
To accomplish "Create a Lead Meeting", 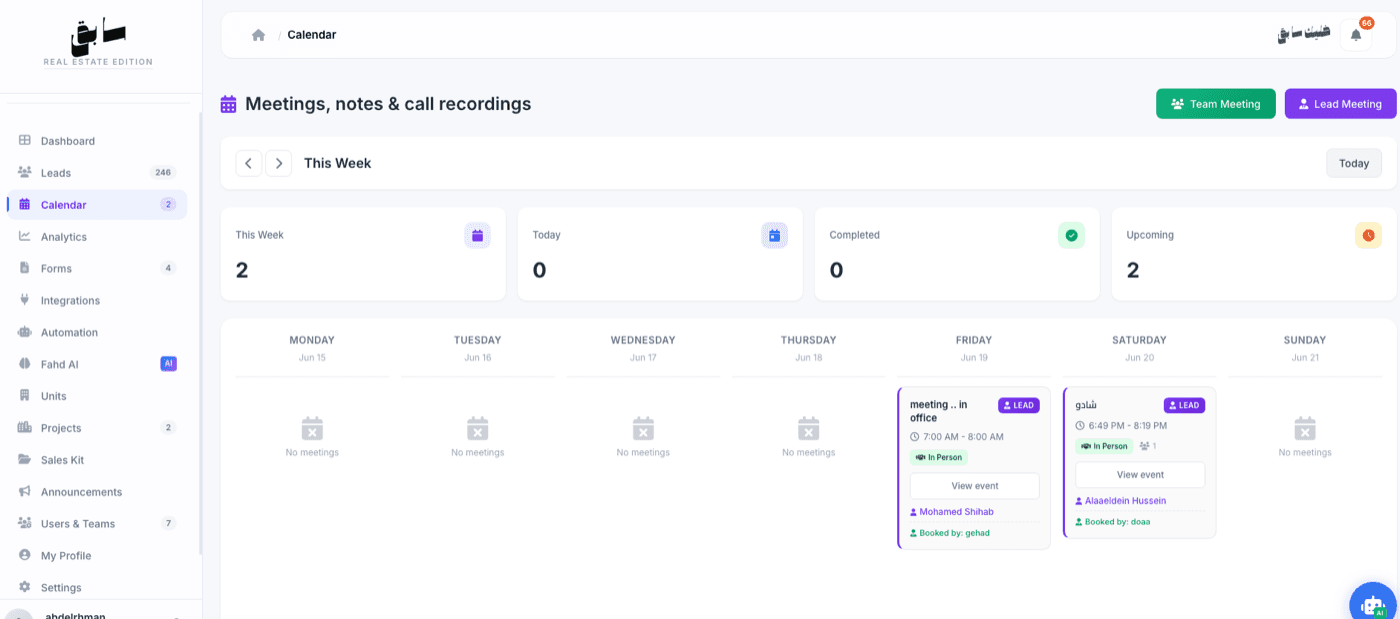I will pos(1341,104).
